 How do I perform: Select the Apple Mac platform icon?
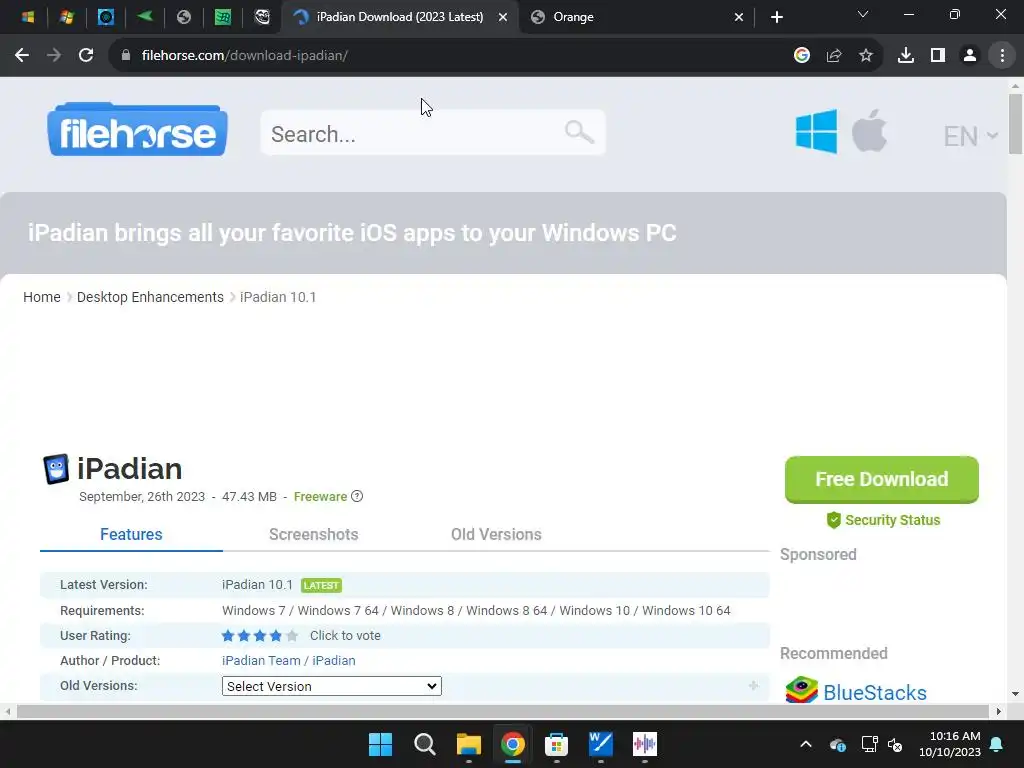pos(869,131)
